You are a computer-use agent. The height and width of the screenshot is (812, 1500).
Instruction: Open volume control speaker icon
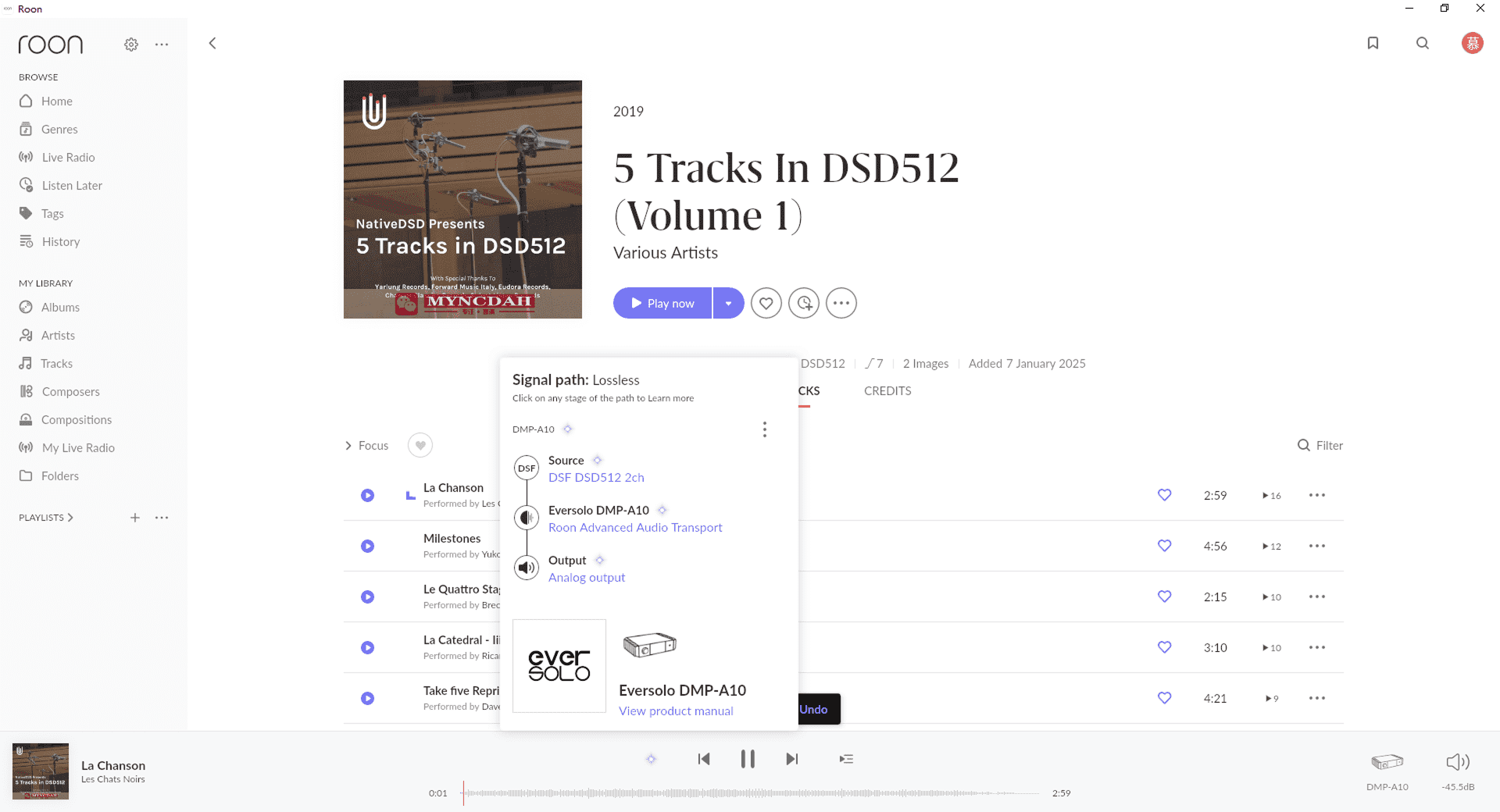coord(1457,762)
